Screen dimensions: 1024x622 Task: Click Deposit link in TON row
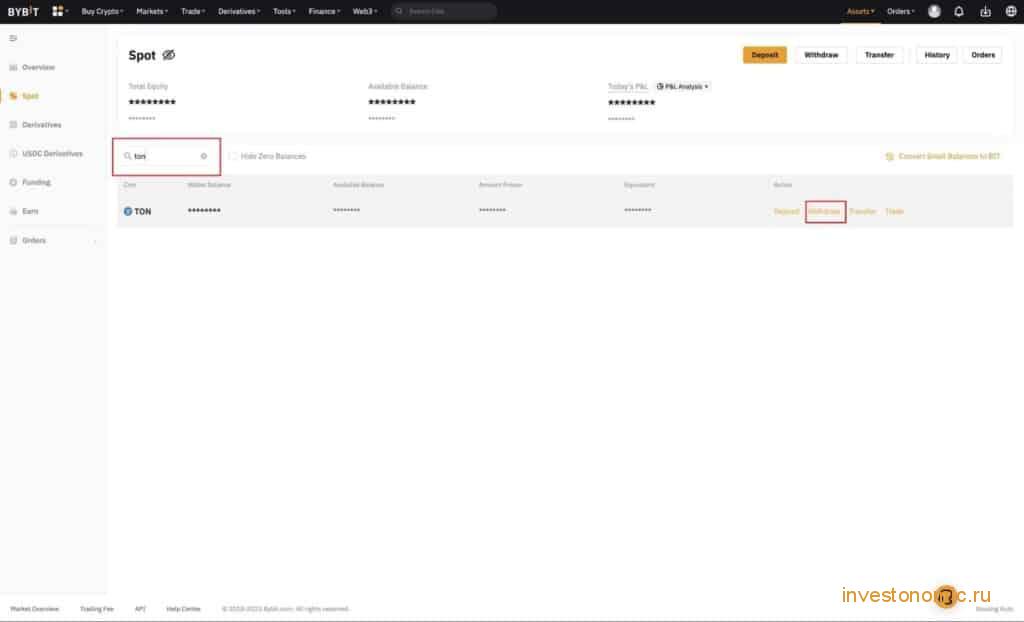point(786,212)
